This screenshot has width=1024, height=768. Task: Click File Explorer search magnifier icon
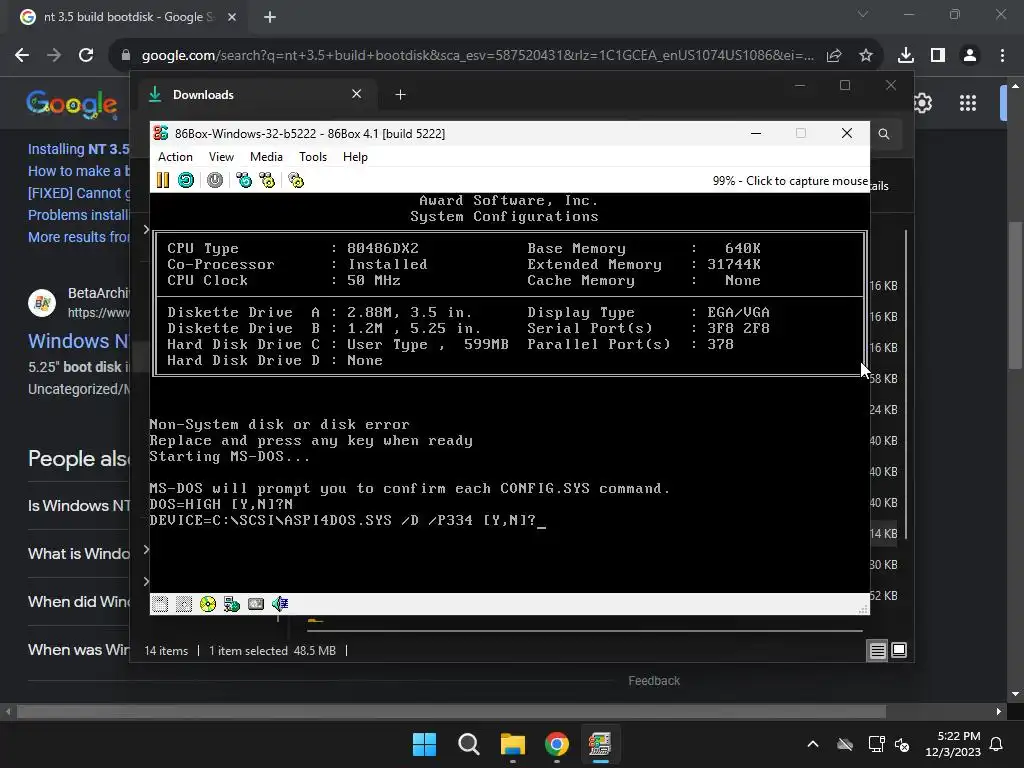click(x=884, y=134)
